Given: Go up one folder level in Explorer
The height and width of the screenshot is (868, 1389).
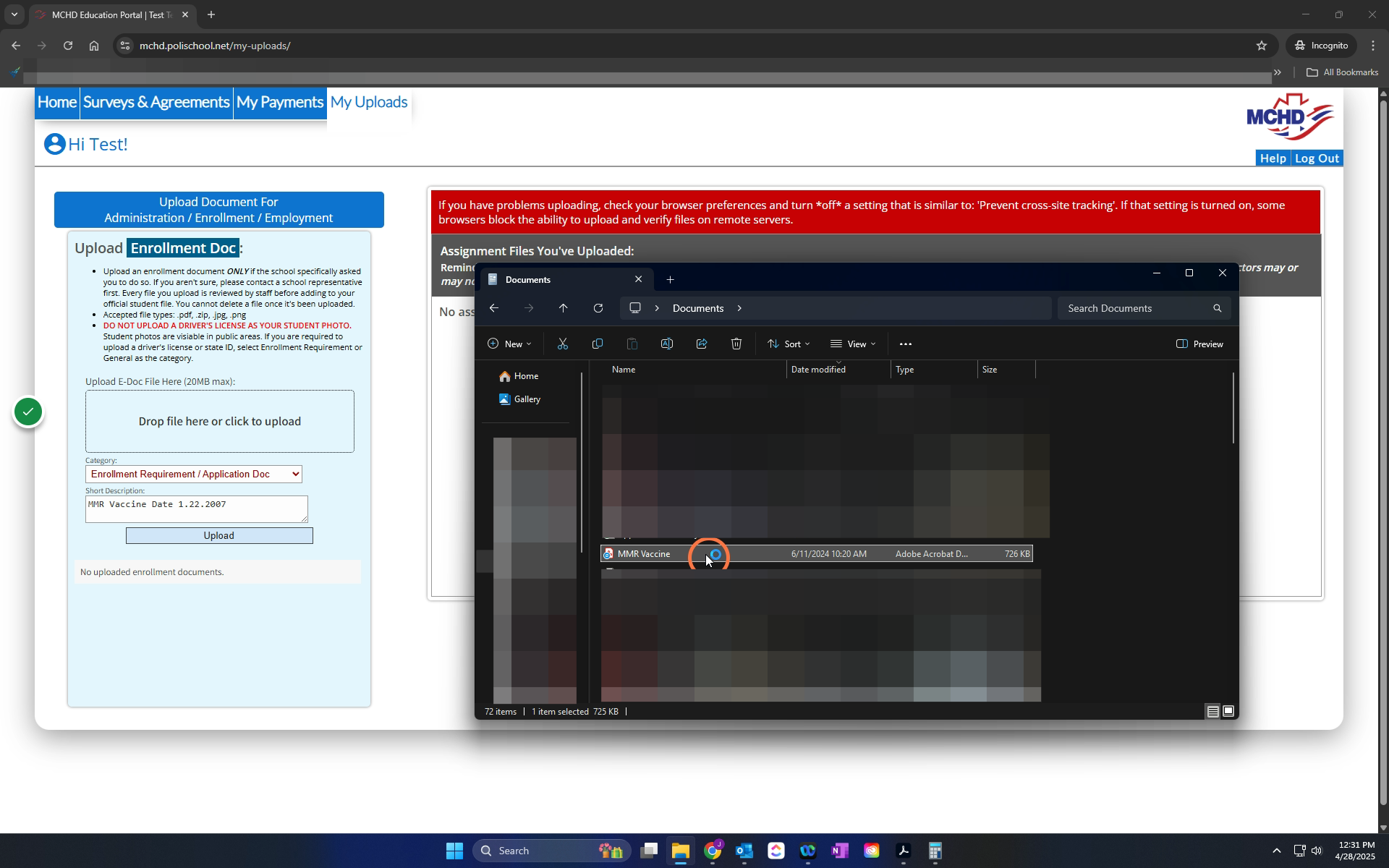Looking at the screenshot, I should [x=564, y=308].
